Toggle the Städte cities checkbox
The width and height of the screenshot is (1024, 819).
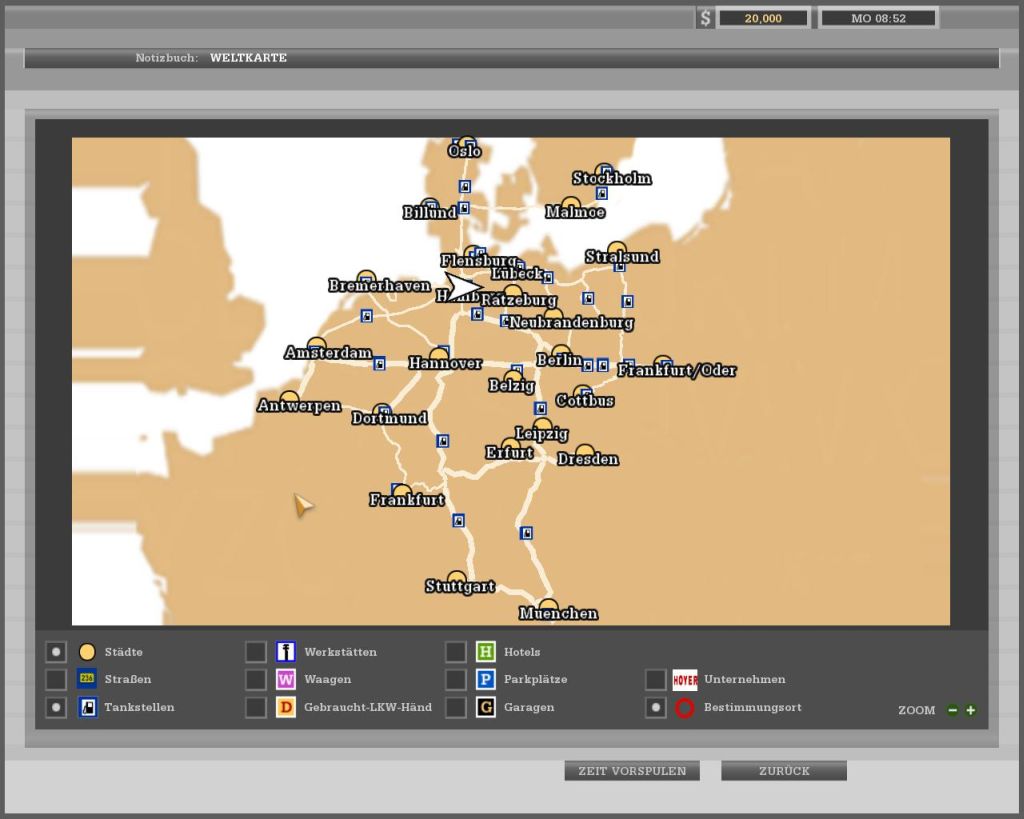(56, 652)
